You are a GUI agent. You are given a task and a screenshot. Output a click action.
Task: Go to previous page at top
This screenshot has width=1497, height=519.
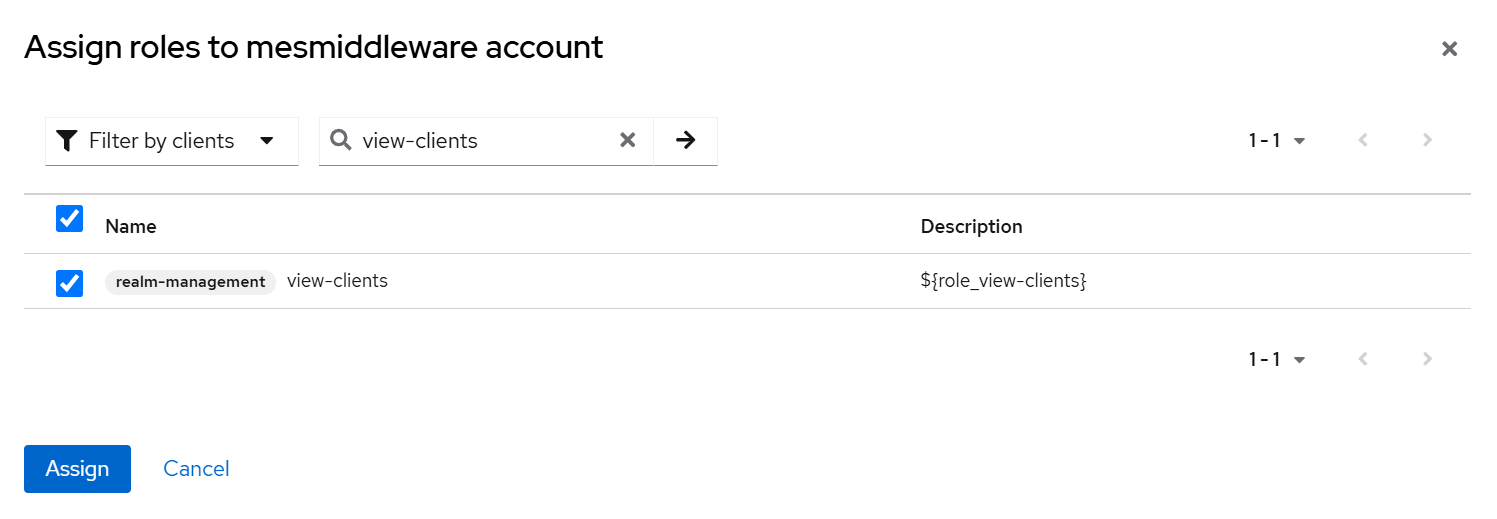(1363, 141)
